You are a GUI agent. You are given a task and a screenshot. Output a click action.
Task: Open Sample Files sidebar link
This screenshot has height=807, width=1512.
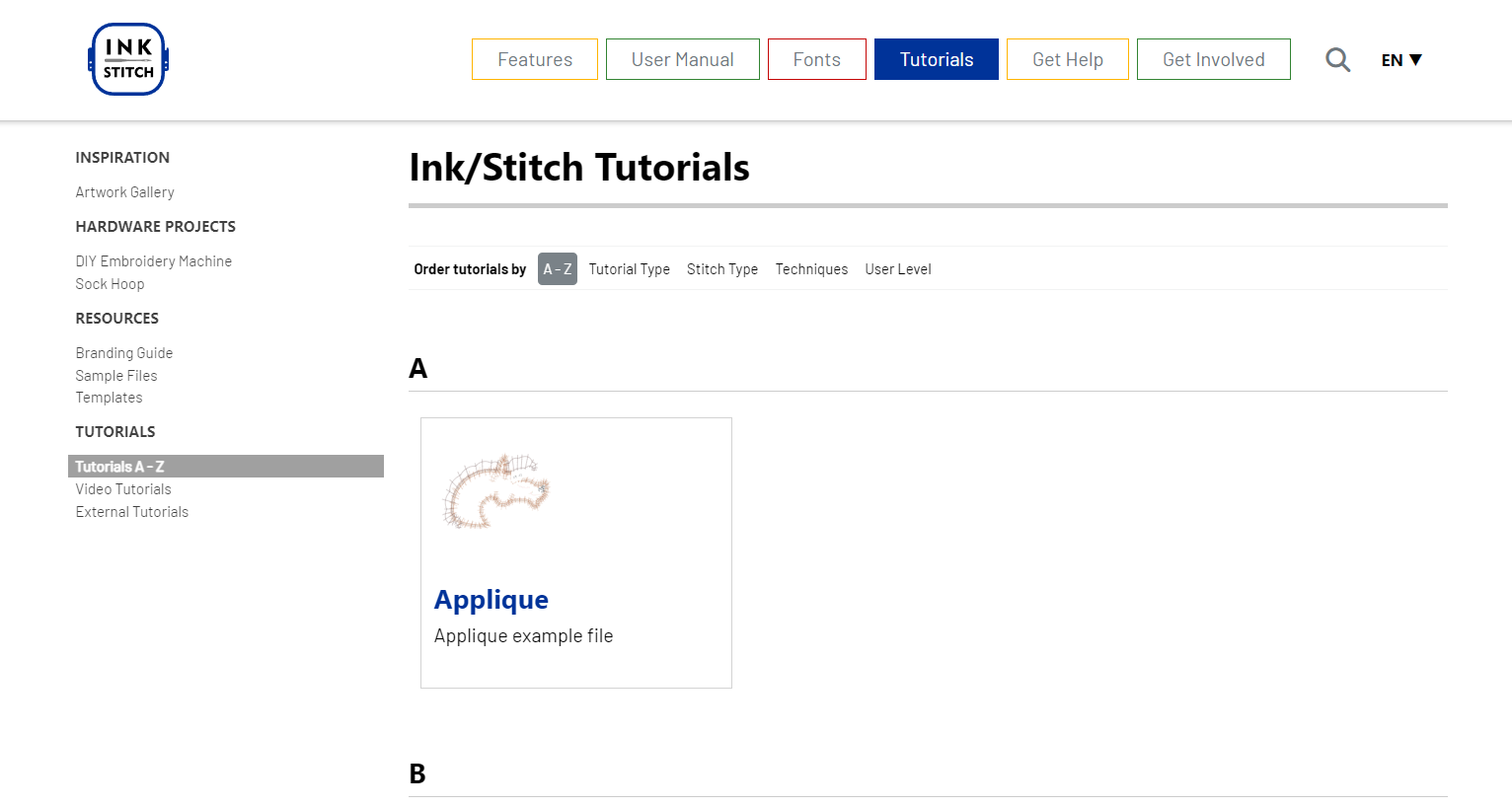point(116,376)
